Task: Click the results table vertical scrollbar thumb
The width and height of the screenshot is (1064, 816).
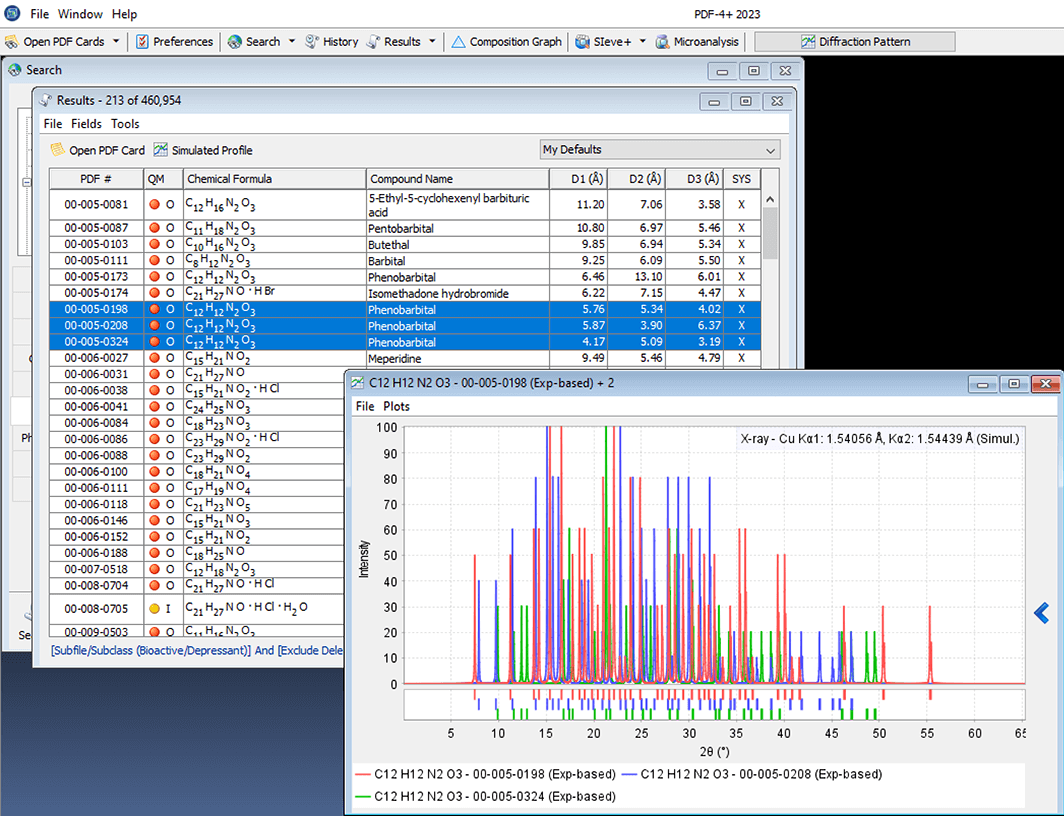Action: pos(770,233)
